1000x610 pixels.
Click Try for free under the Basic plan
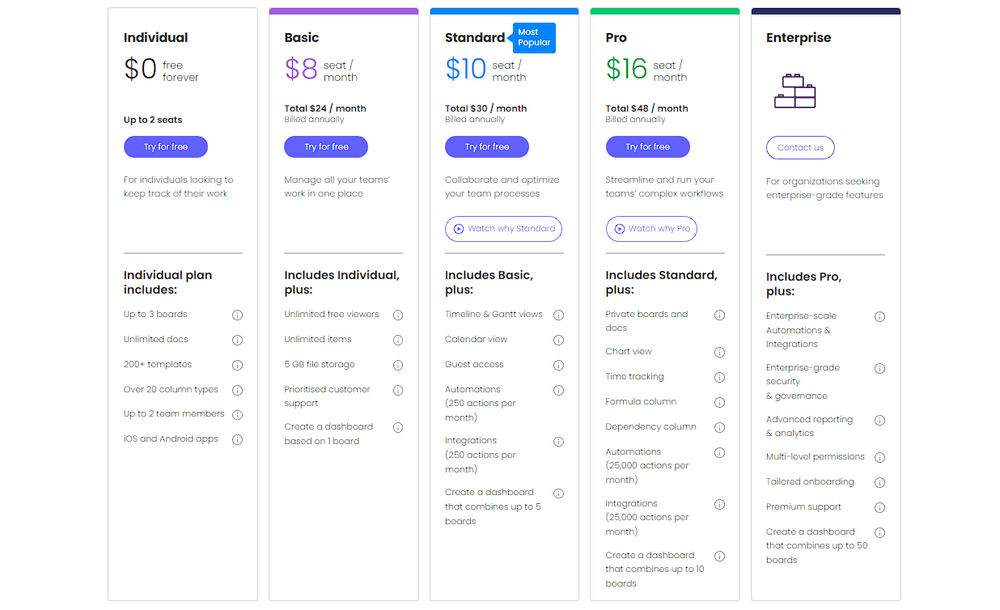[x=326, y=146]
